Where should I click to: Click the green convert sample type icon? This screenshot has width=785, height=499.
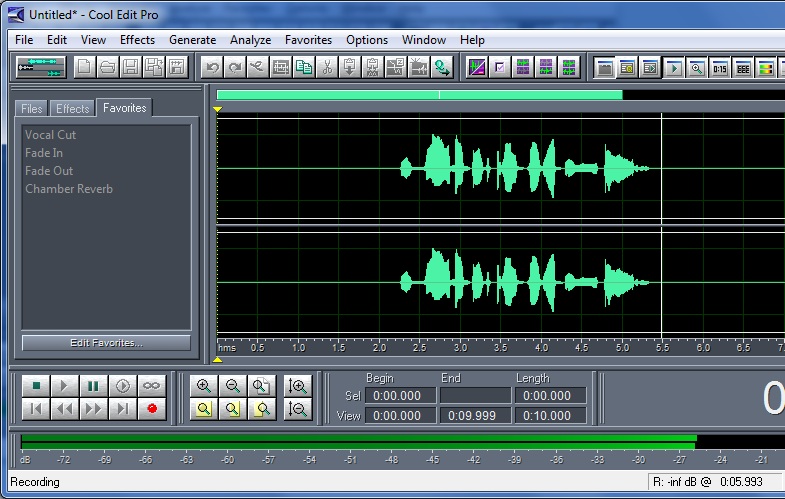click(442, 67)
